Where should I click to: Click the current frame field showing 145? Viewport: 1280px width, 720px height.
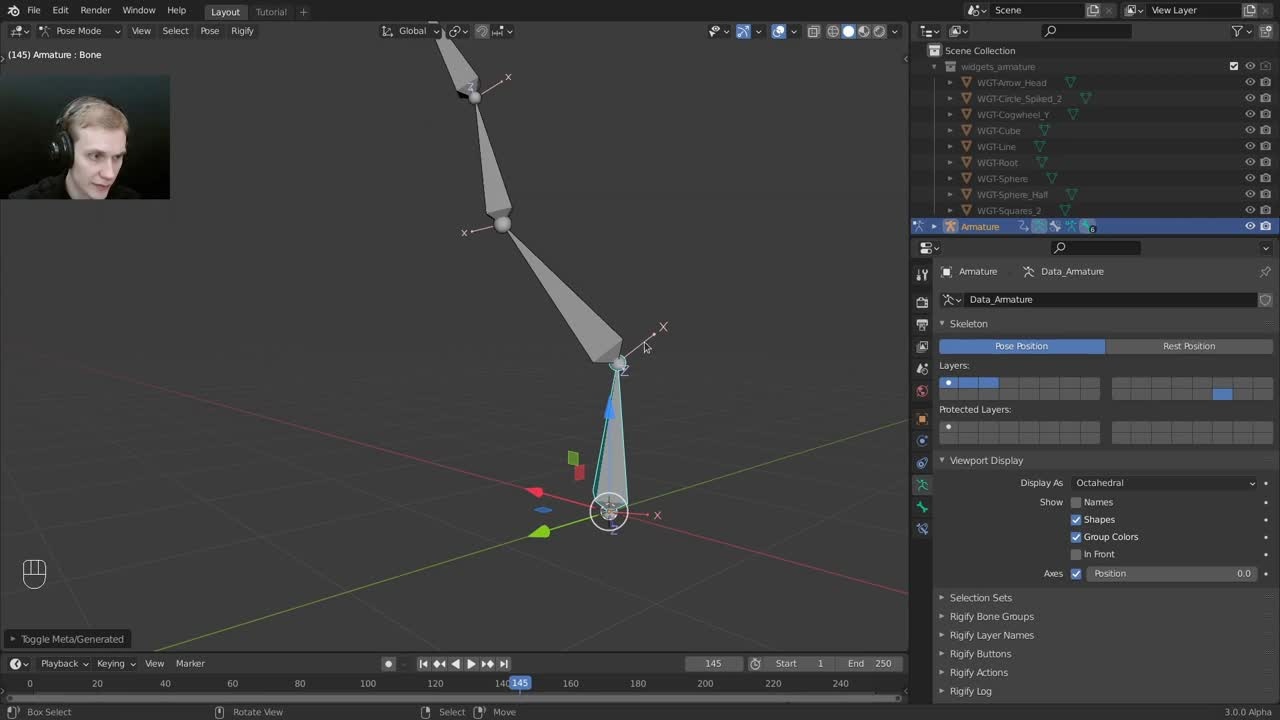(713, 664)
